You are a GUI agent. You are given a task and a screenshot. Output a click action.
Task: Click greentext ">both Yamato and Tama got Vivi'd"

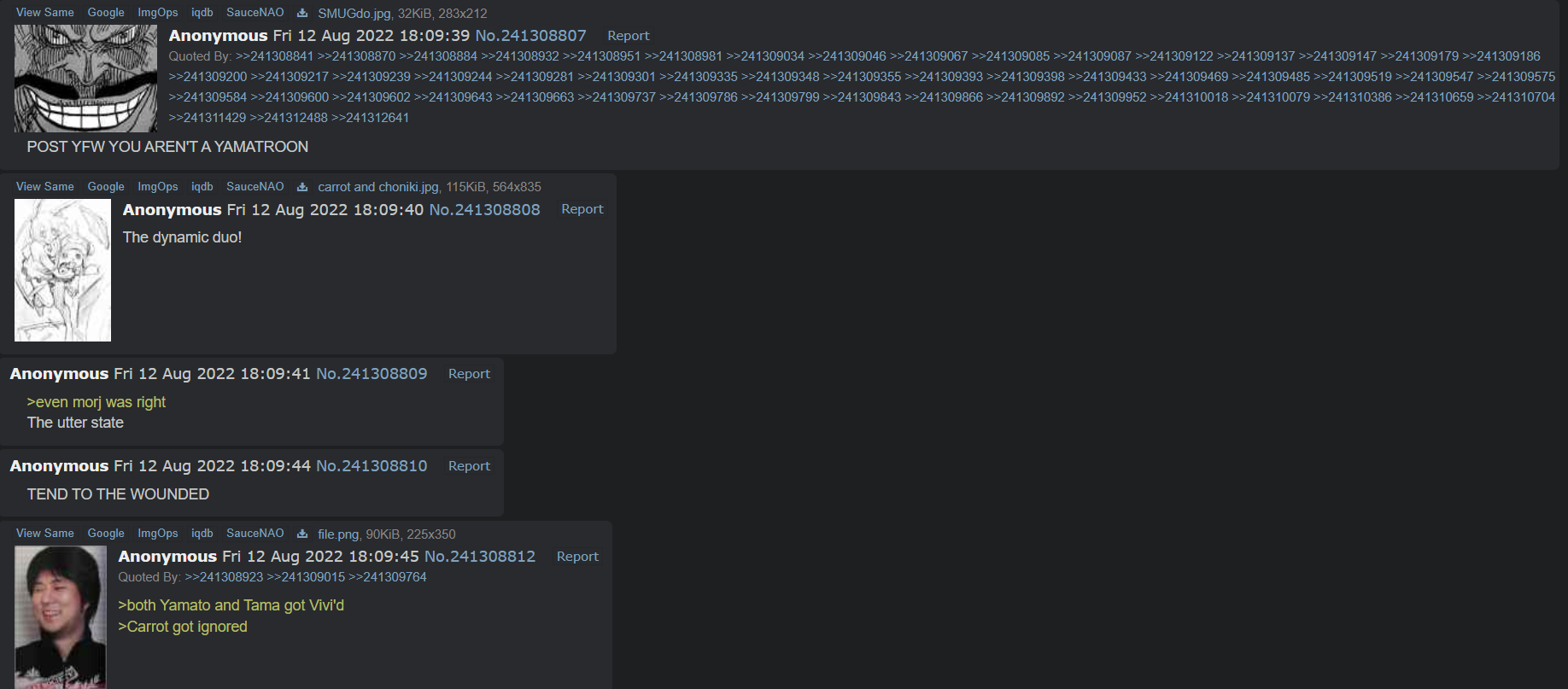click(x=231, y=605)
